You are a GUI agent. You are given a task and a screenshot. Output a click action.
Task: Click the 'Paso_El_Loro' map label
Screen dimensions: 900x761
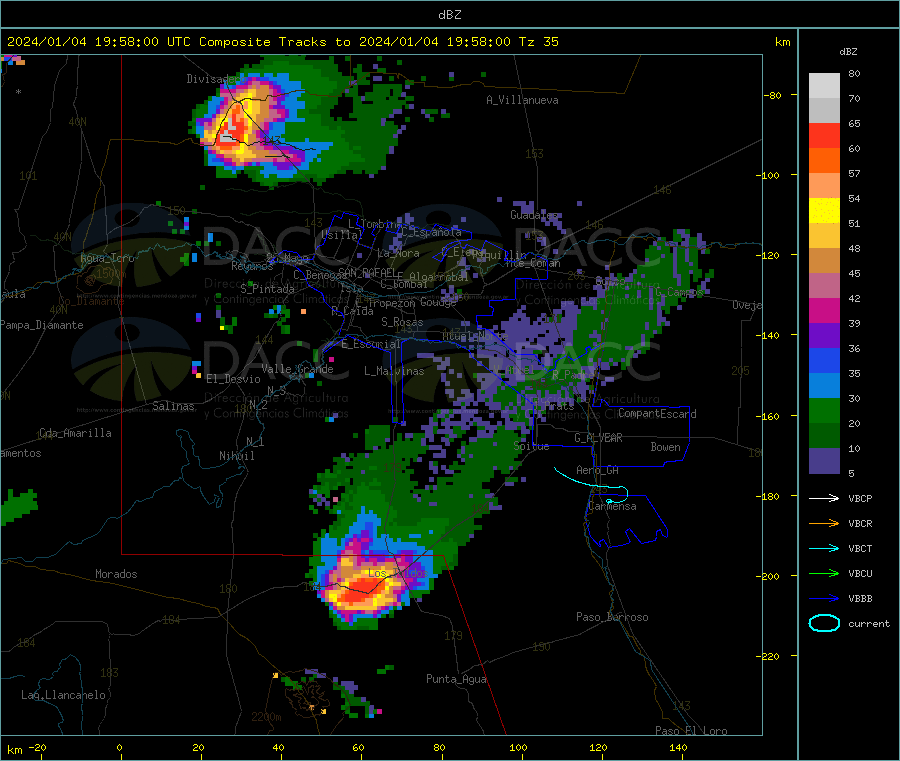tap(691, 731)
